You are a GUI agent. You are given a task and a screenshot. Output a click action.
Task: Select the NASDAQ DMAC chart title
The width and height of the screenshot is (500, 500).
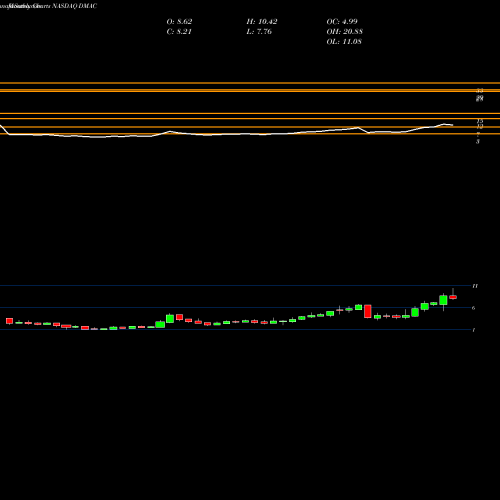coord(75,6)
